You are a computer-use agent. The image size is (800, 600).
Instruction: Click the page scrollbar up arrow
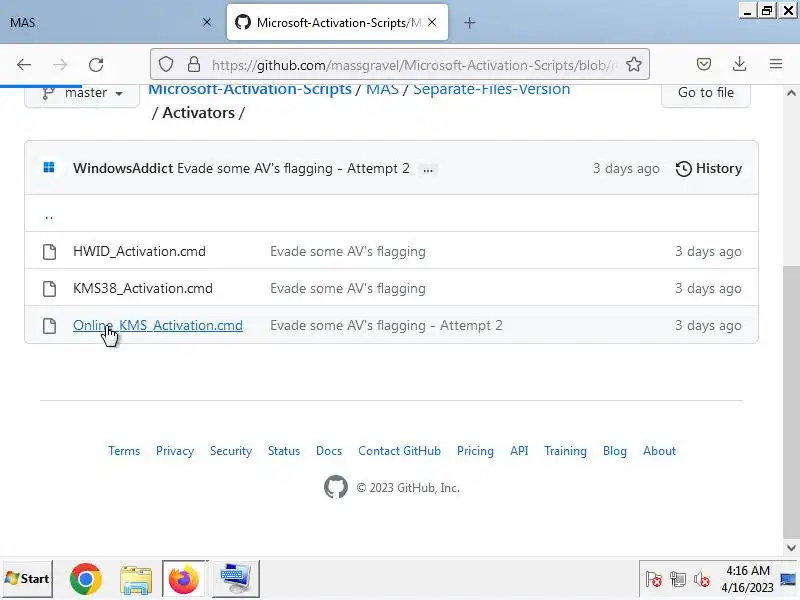coord(791,93)
